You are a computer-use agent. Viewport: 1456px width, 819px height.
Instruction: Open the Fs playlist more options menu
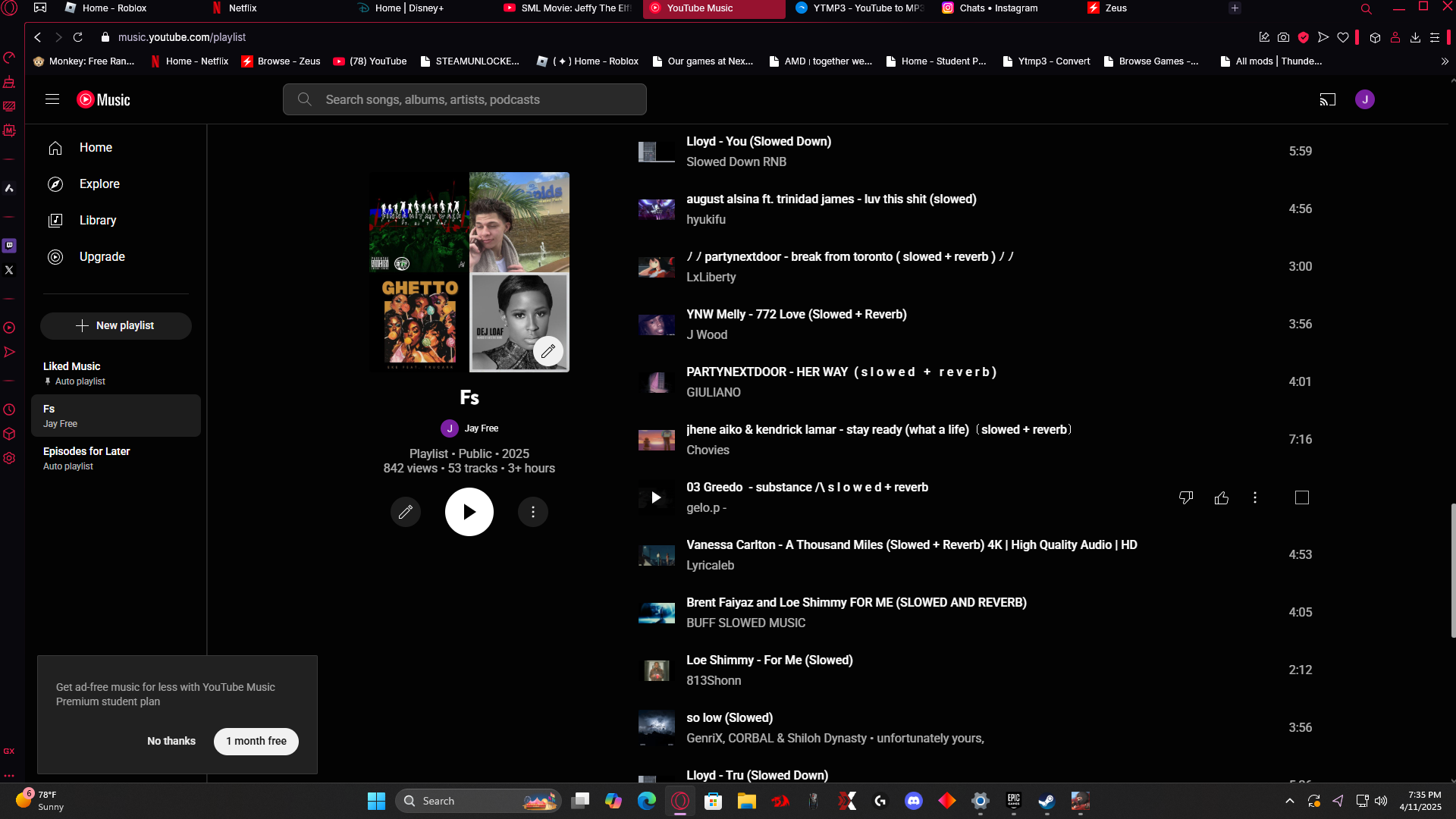[x=533, y=512]
